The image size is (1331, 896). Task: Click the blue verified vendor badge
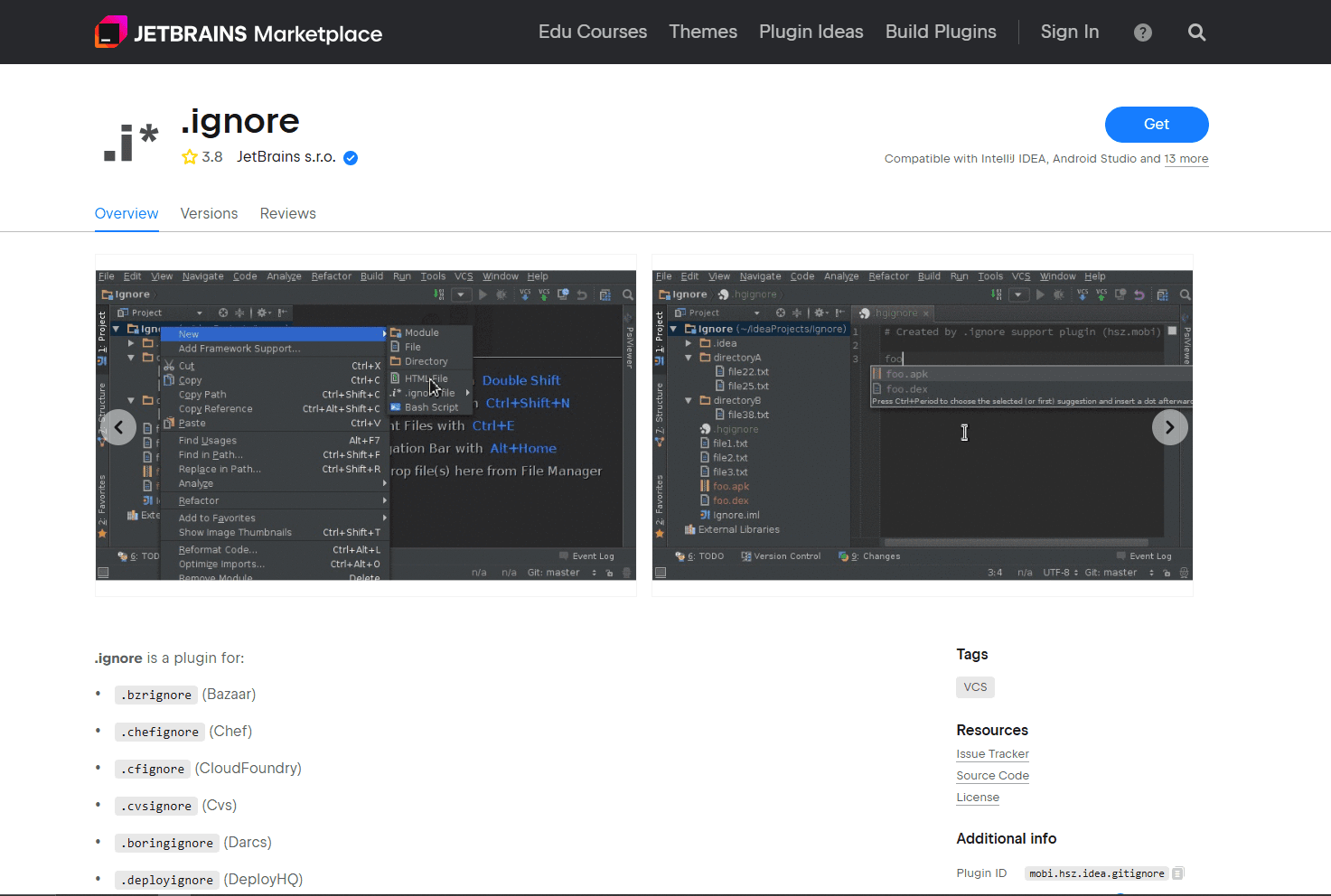(351, 158)
